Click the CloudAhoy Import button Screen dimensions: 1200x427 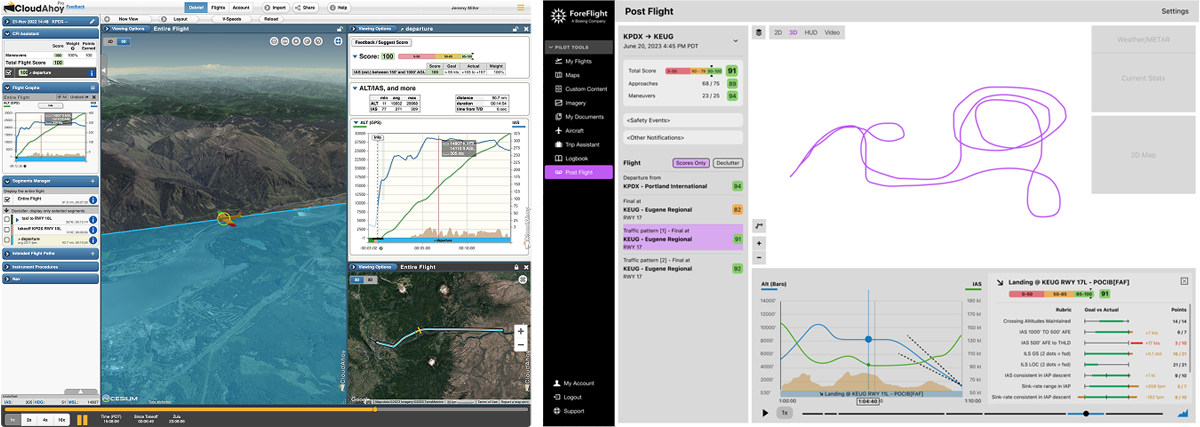(x=277, y=7)
